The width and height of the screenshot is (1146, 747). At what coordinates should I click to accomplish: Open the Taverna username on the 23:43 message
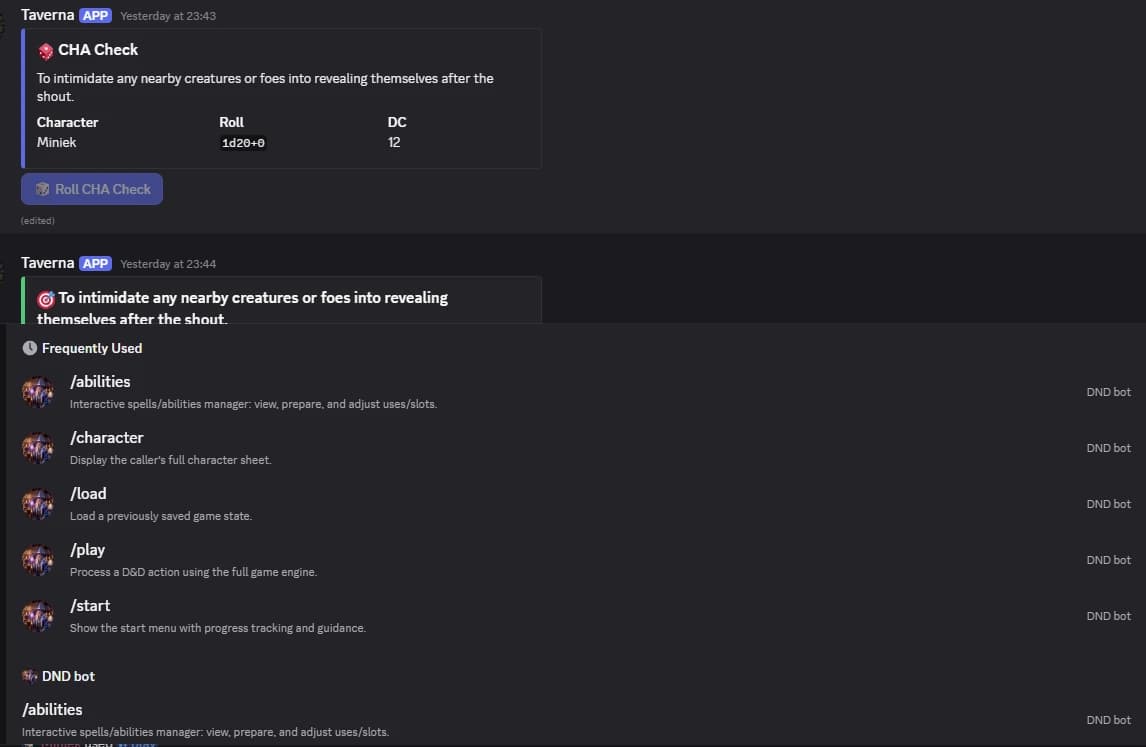coord(47,15)
